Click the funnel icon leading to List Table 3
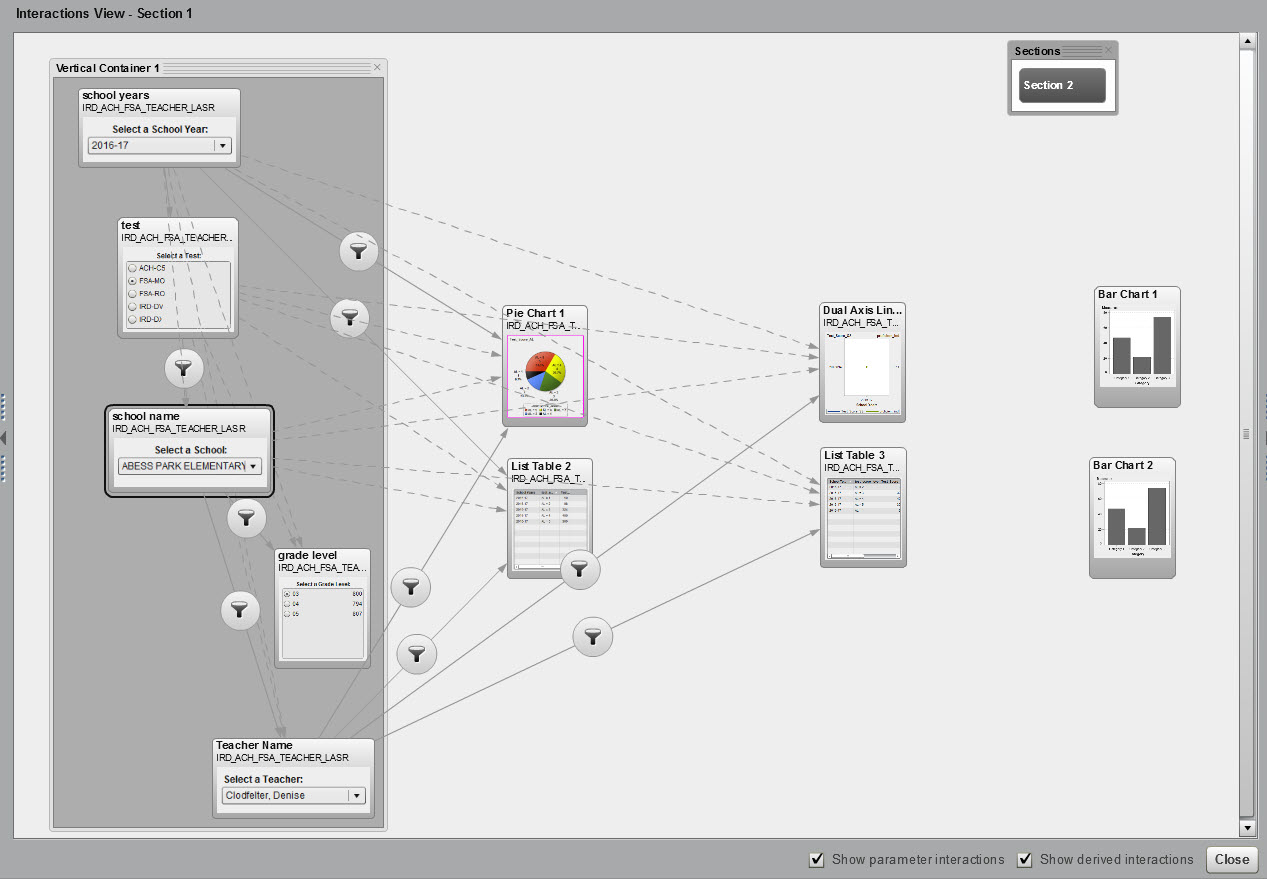Viewport: 1267px width, 879px height. pos(592,637)
